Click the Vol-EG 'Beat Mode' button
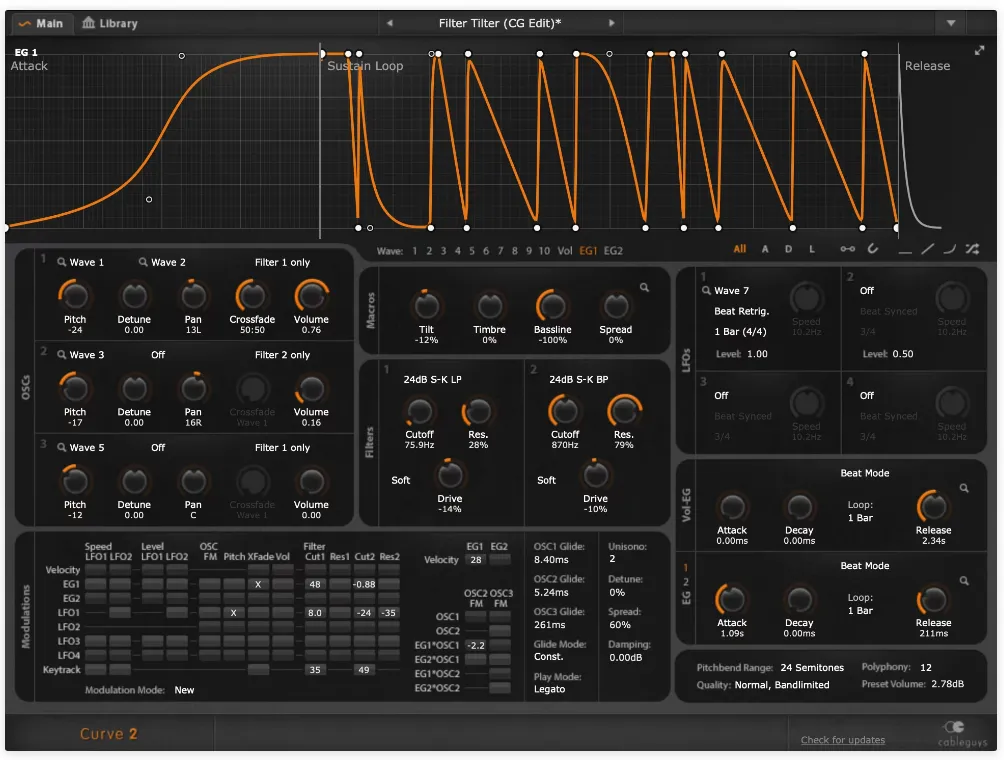This screenshot has height=760, width=1004. 864,473
